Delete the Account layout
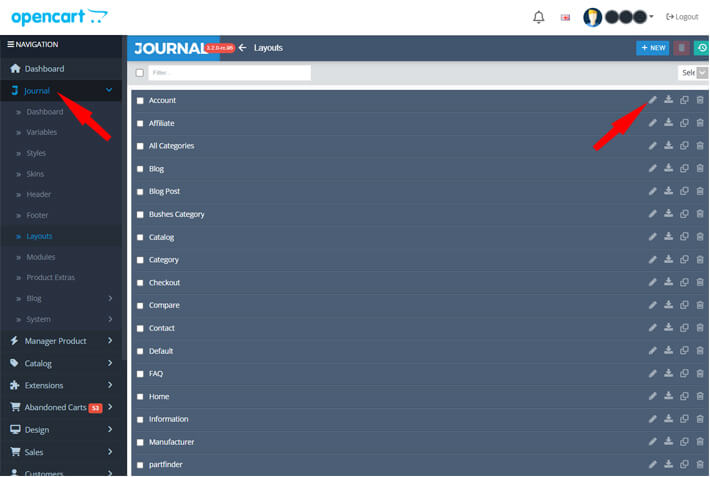The image size is (710, 477). [x=700, y=100]
